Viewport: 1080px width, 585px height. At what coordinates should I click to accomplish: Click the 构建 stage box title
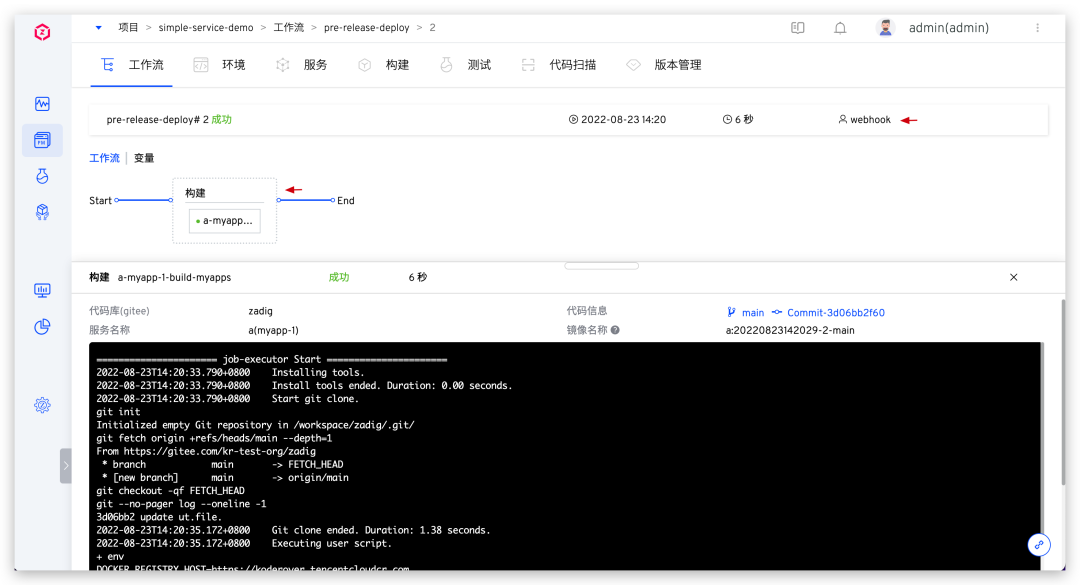pyautogui.click(x=196, y=193)
